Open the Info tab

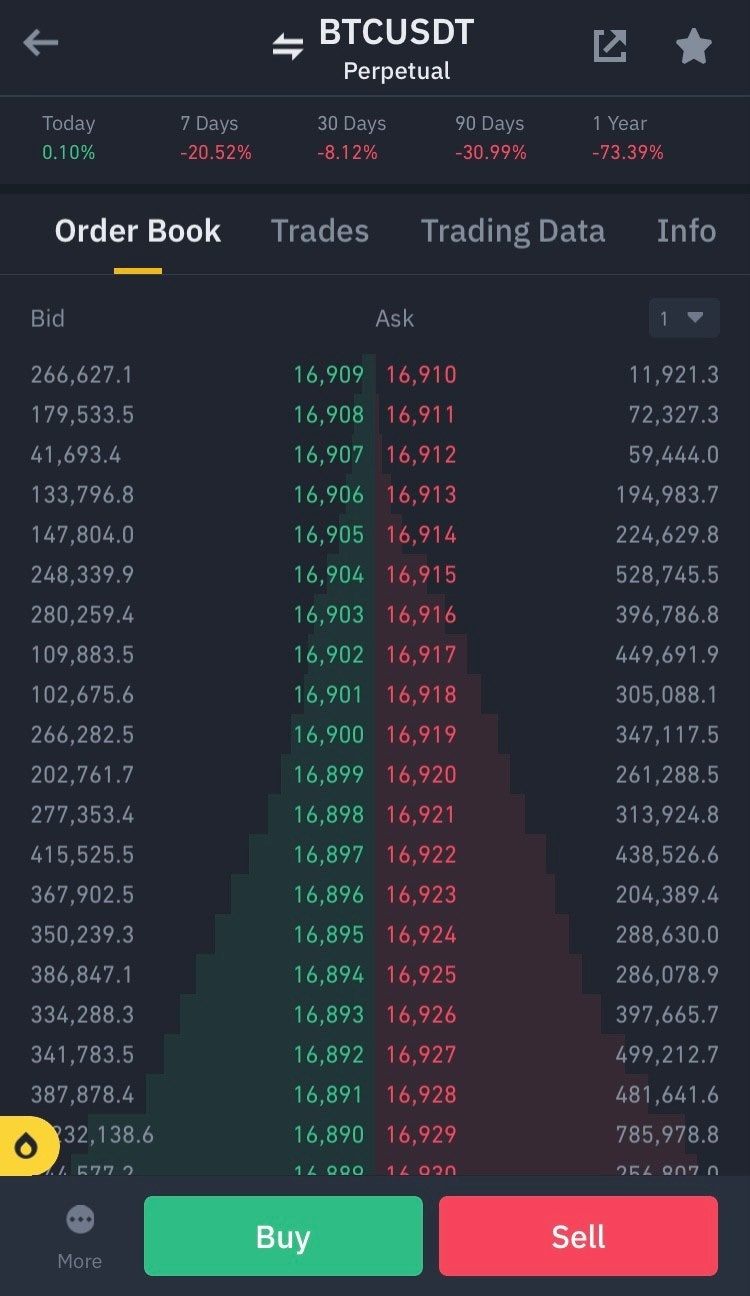point(686,231)
